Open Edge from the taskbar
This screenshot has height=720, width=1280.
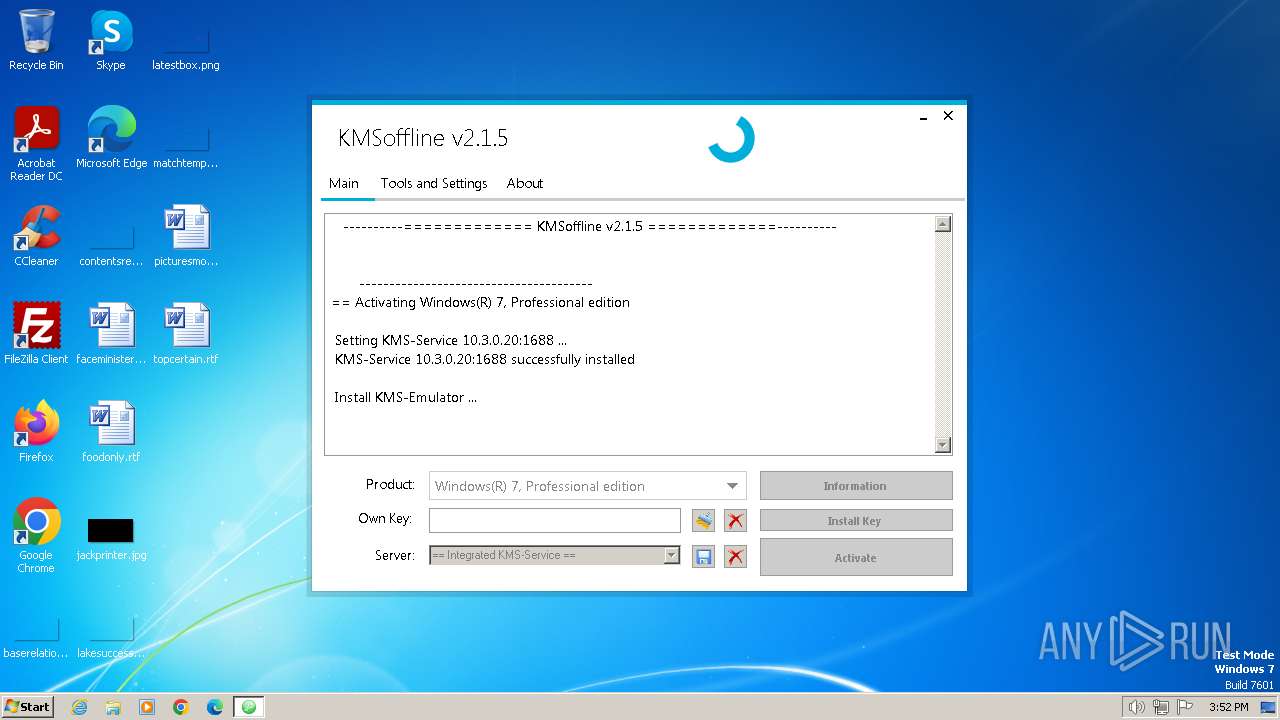(x=214, y=707)
